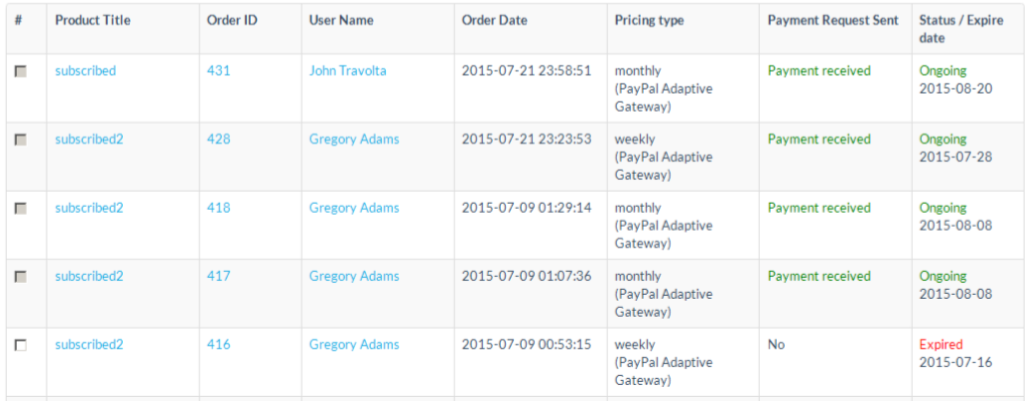
Task: Enable the checkbox for expired order 416
Action: click(21, 345)
